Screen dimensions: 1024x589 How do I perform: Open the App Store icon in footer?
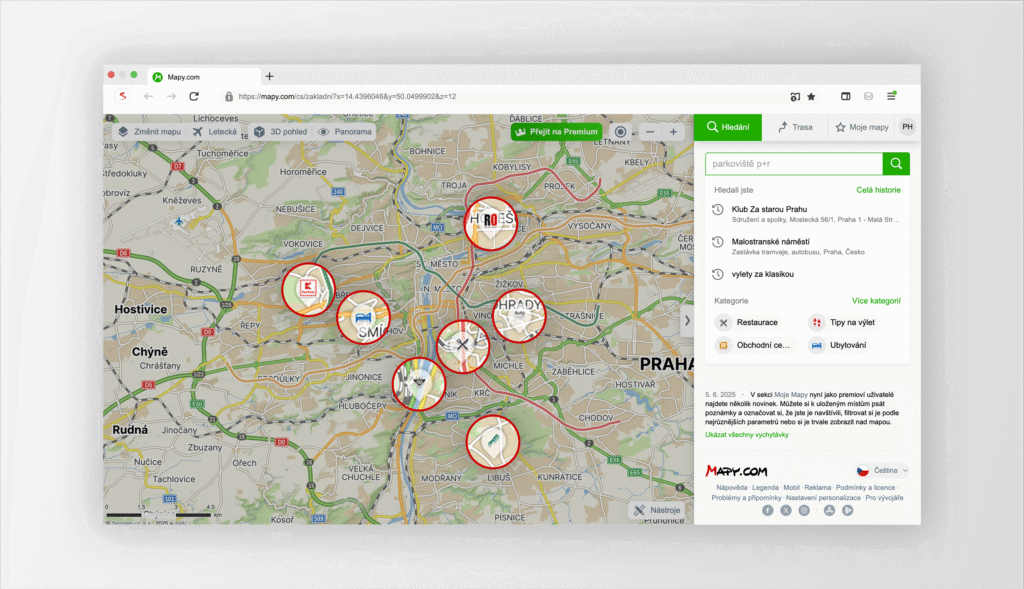[829, 511]
